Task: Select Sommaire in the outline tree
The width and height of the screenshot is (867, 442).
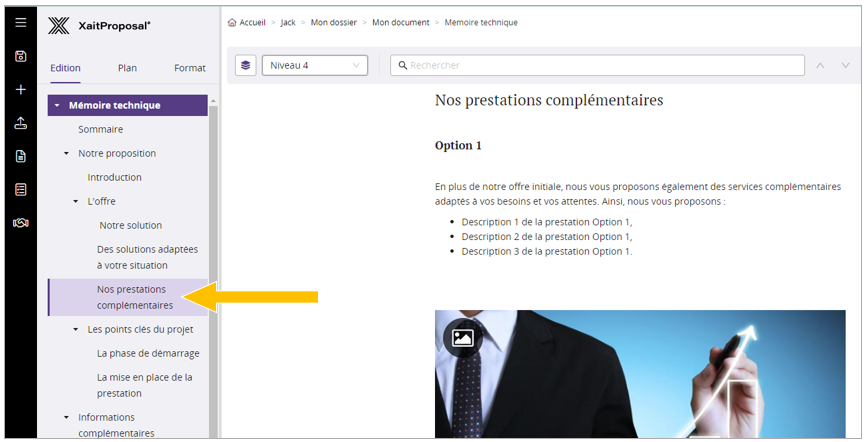Action: 100,129
